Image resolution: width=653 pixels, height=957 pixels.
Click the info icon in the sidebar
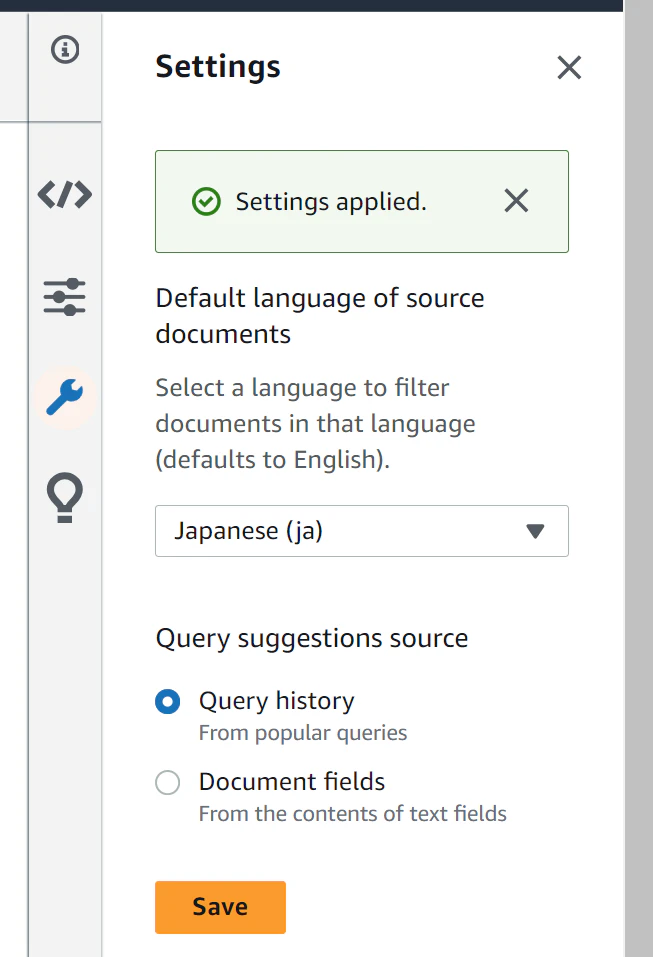[x=65, y=49]
